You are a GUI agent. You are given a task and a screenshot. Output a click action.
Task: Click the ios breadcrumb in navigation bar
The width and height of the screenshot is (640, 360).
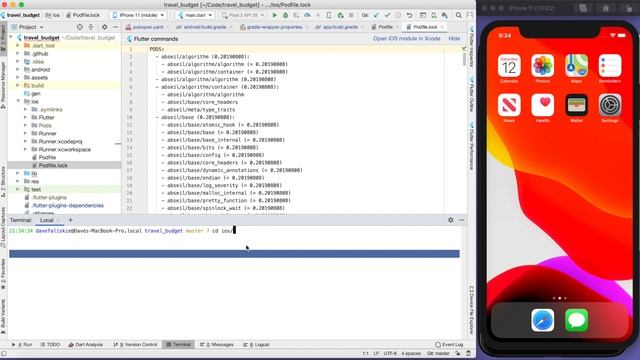pos(53,15)
